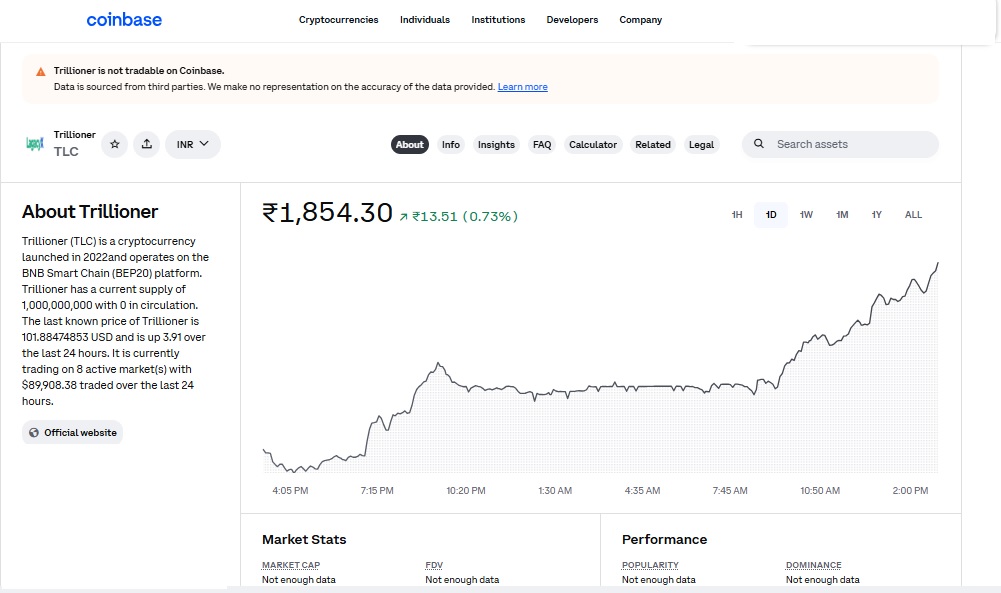Click the Market Stats heading
1001x593 pixels.
point(304,539)
